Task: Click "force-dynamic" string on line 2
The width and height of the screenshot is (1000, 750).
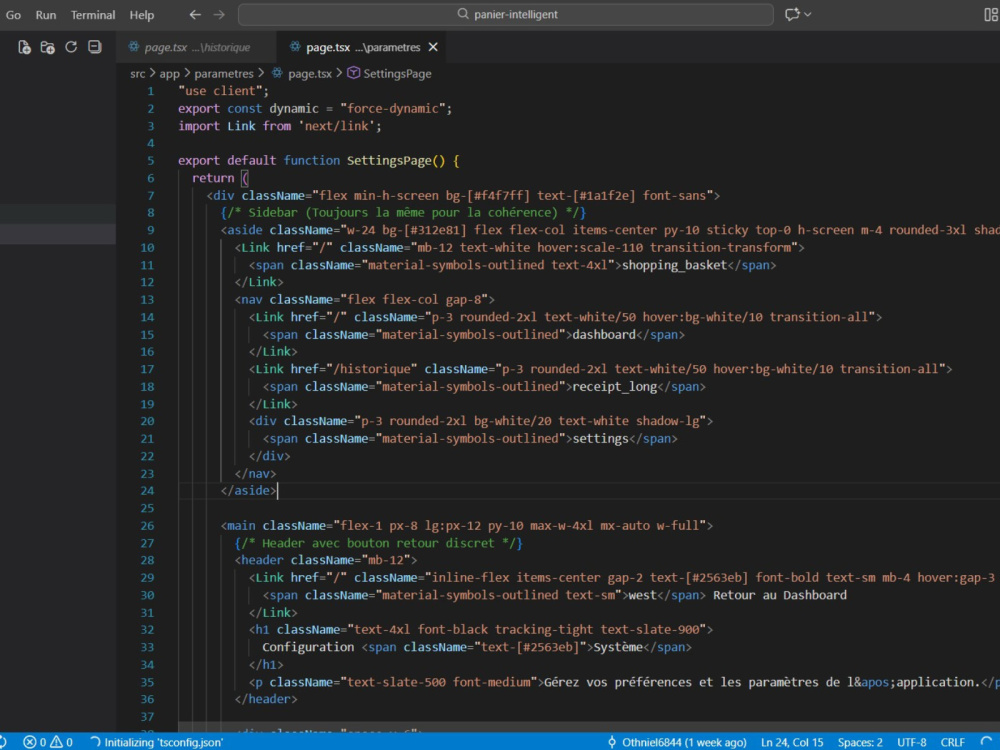Action: pyautogui.click(x=392, y=108)
